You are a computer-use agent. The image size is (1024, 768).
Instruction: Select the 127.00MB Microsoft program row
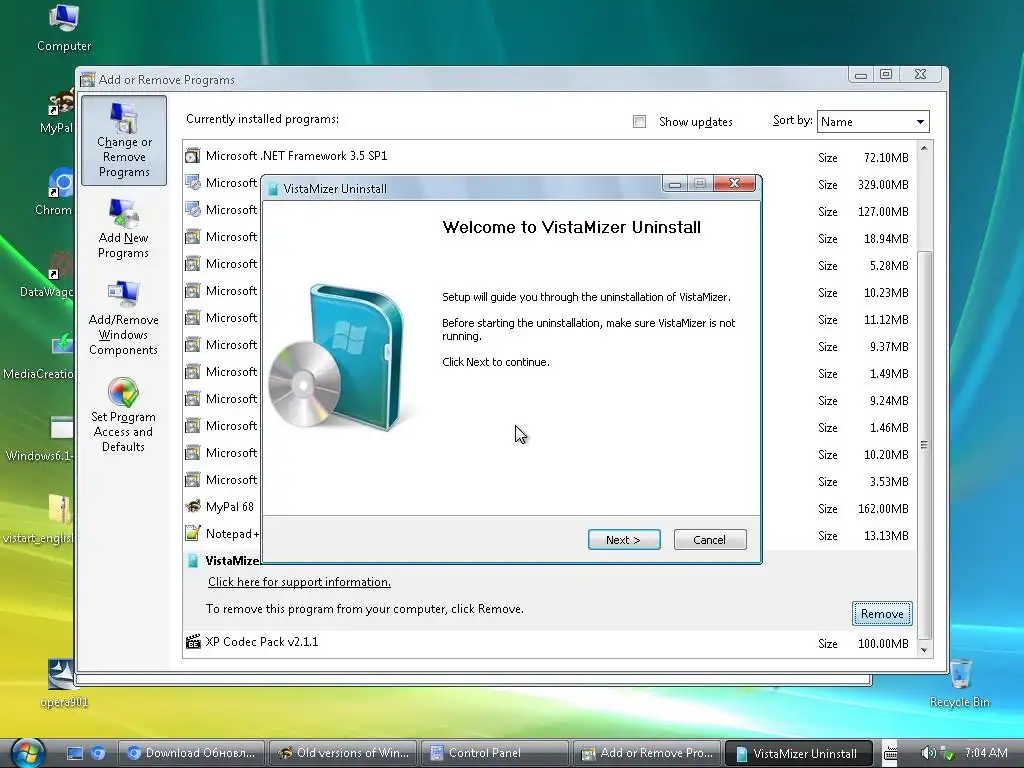549,210
